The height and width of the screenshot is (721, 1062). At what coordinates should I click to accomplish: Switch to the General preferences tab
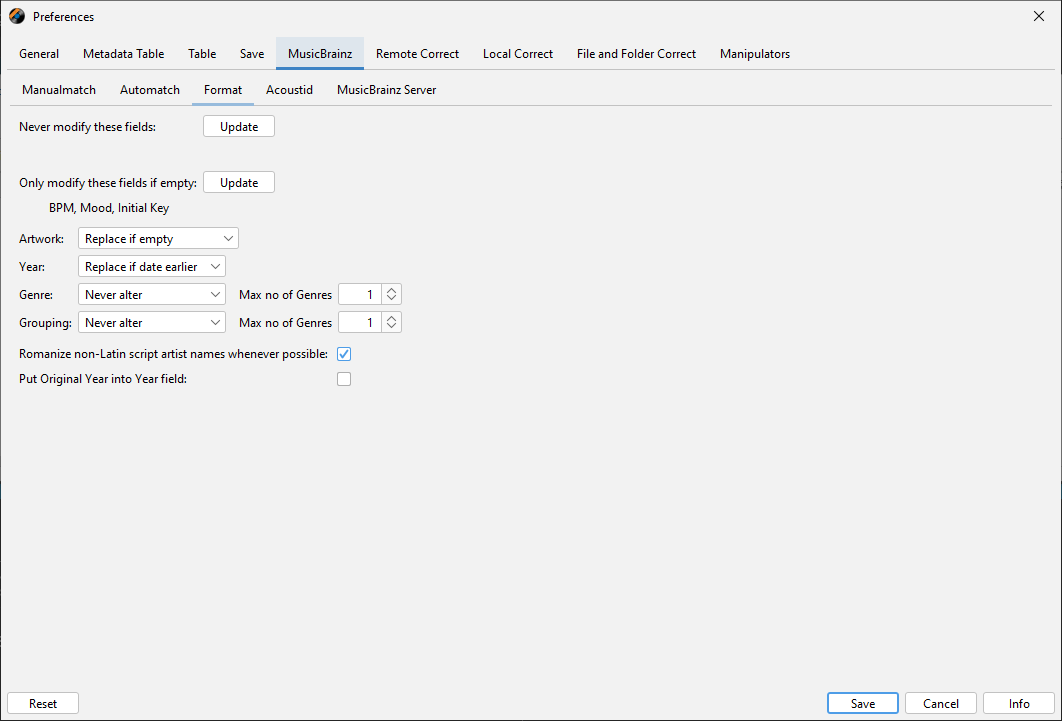tap(39, 54)
